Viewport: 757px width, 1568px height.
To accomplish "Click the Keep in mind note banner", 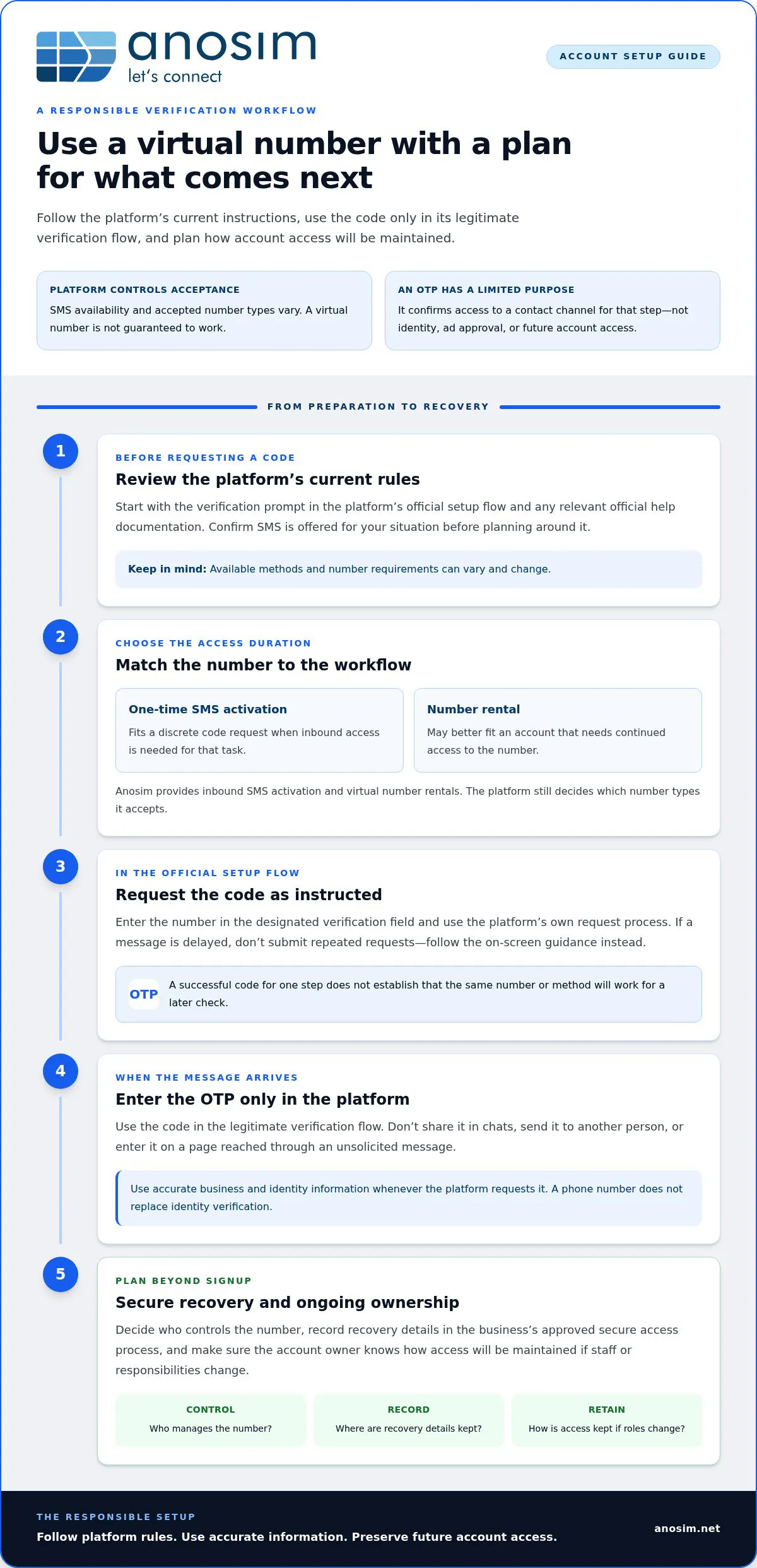I will 409,569.
